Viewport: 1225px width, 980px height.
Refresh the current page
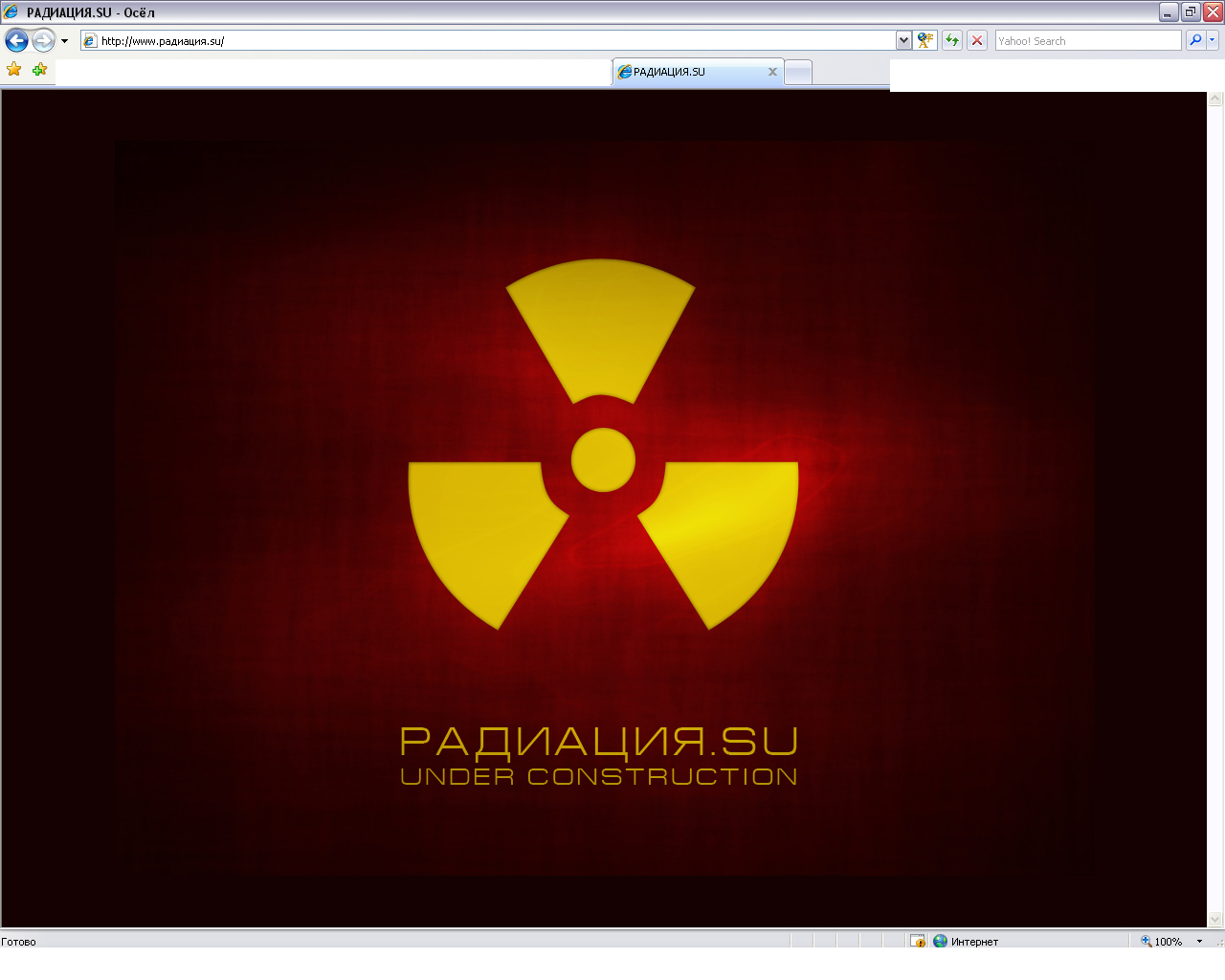[x=951, y=40]
